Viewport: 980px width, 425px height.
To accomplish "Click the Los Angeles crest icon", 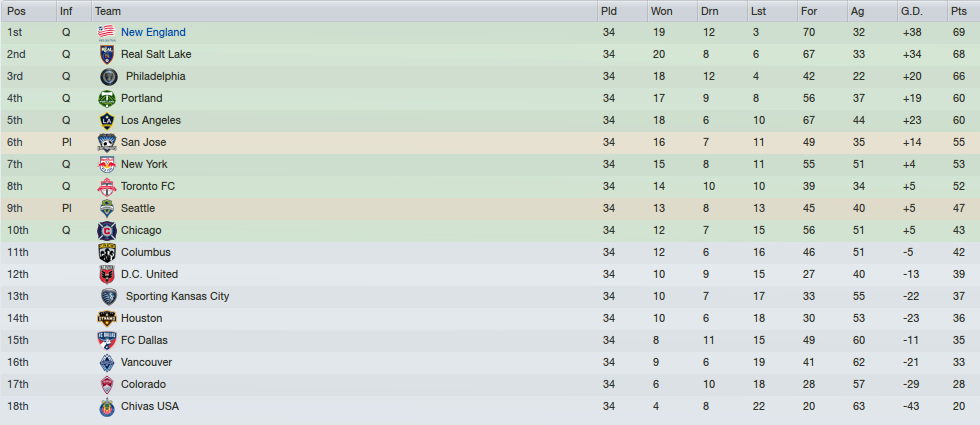I will click(x=106, y=120).
